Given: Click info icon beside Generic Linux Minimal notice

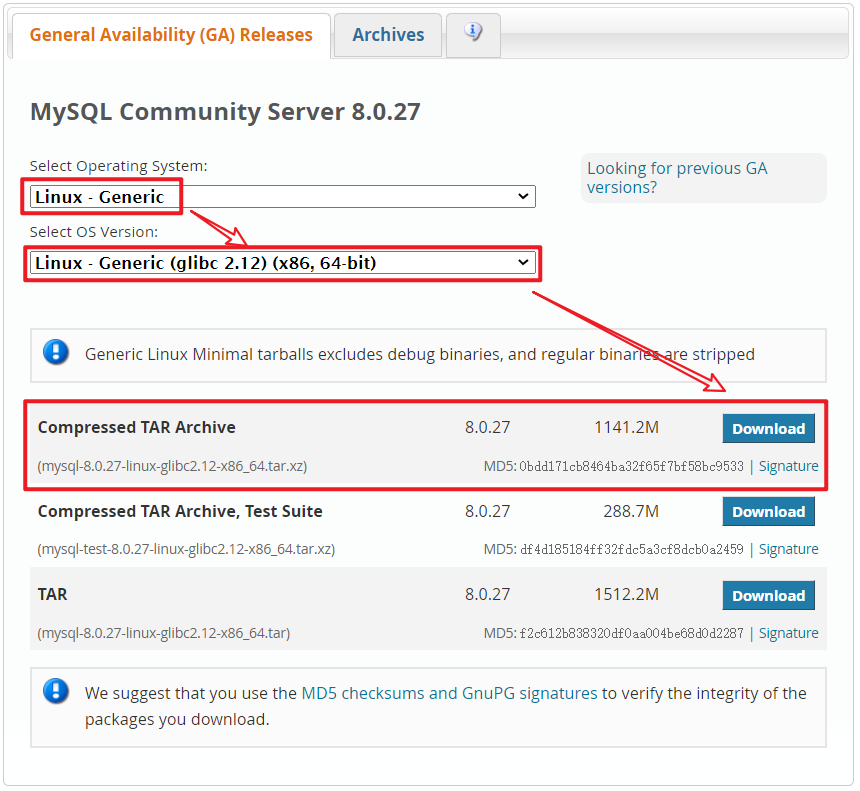Looking at the screenshot, I should tap(56, 352).
